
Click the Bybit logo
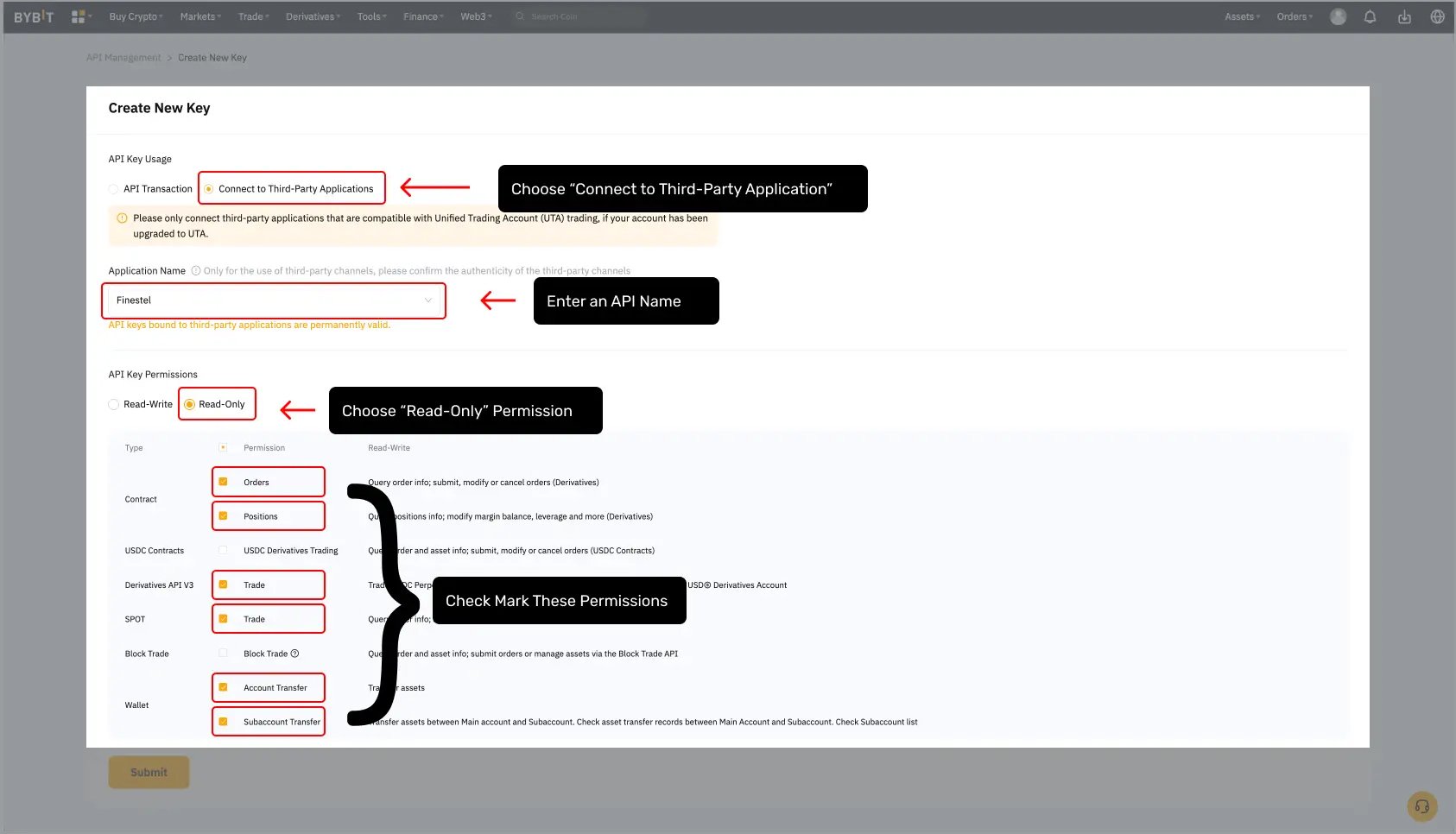click(34, 16)
